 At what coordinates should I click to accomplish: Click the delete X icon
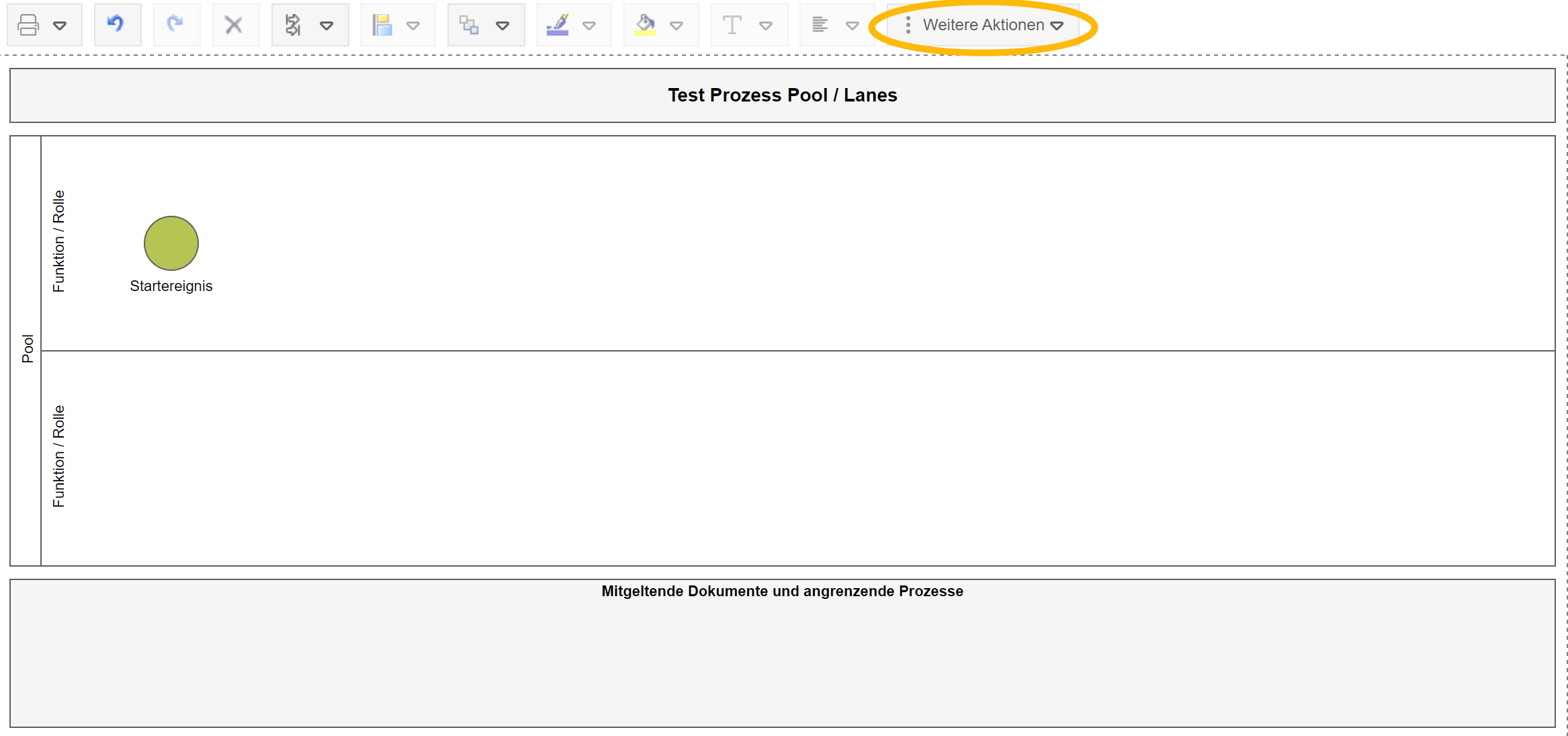click(x=234, y=26)
